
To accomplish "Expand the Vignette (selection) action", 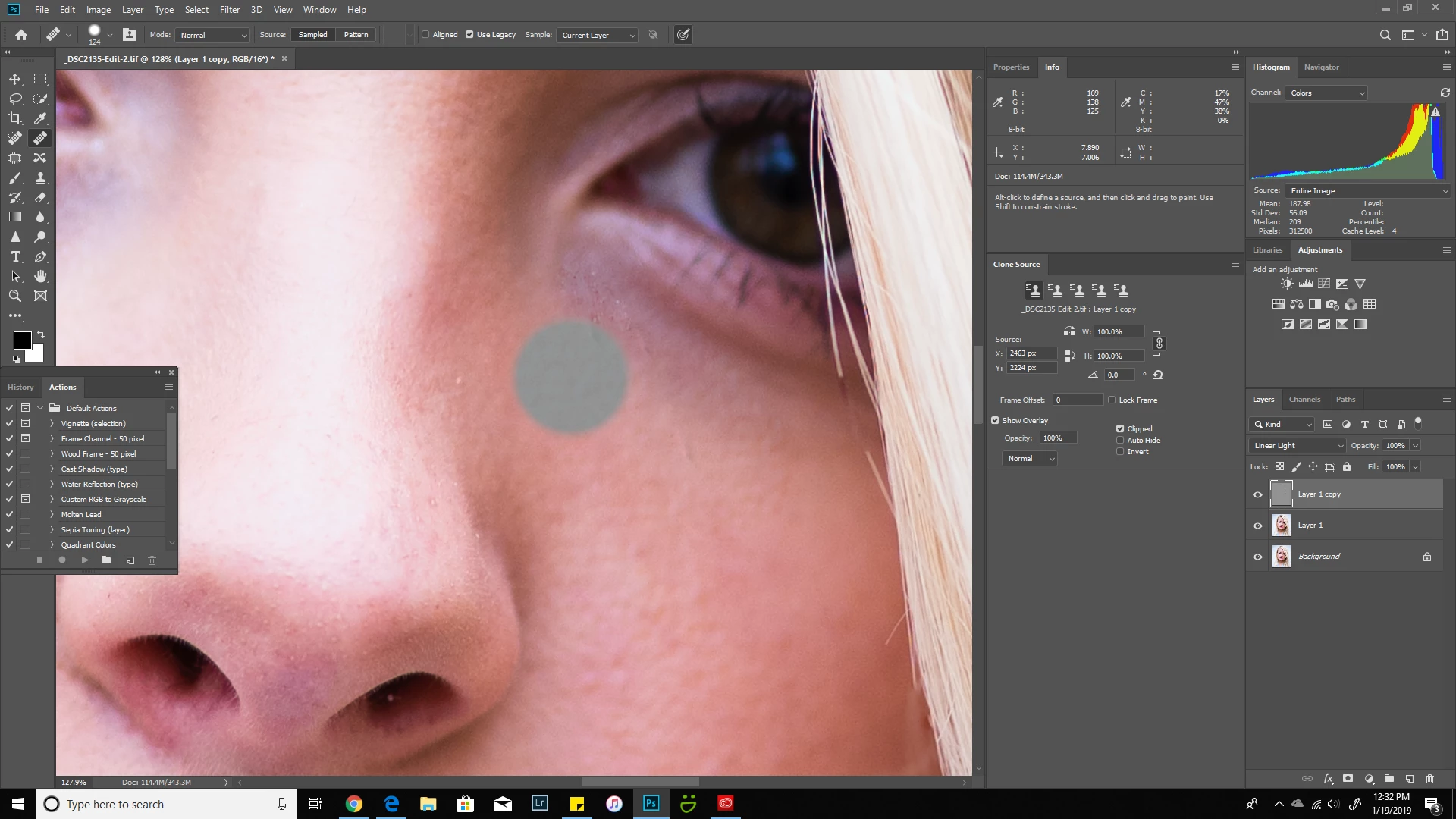I will point(52,423).
